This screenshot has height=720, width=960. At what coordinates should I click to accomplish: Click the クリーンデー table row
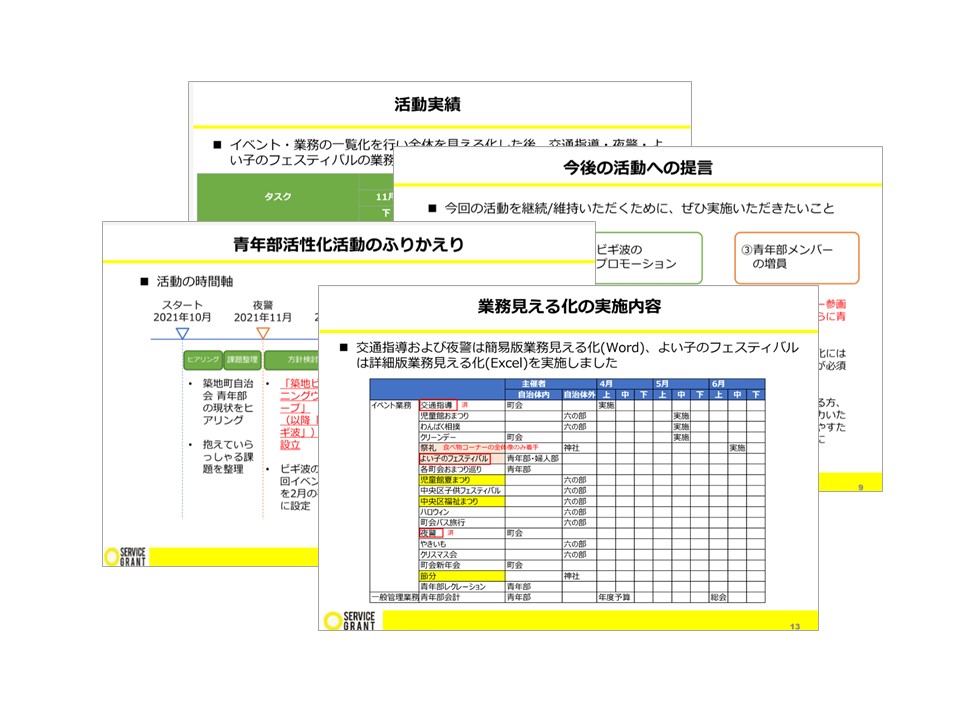click(x=592, y=437)
